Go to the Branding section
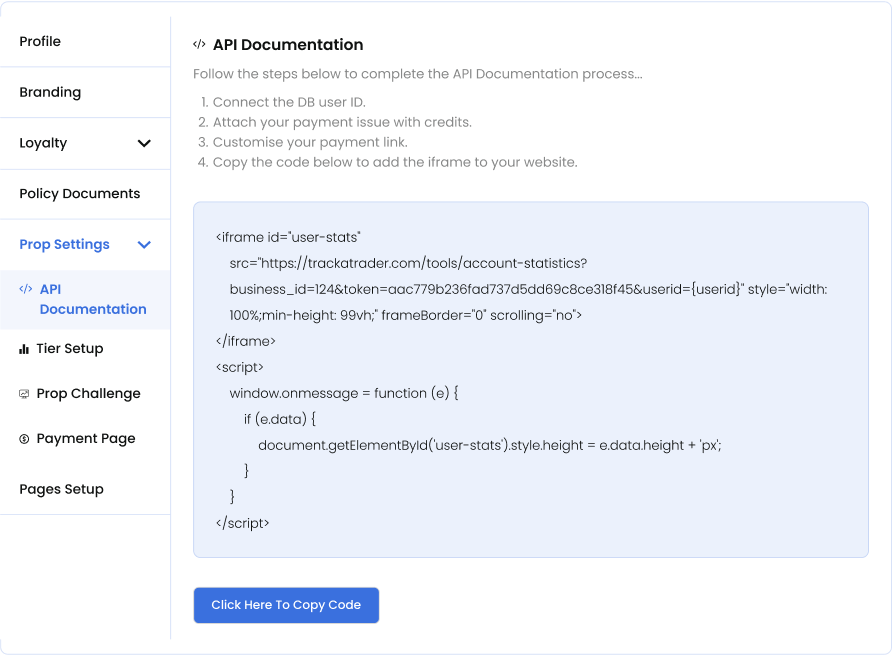Viewport: 892px width, 655px height. pos(50,92)
